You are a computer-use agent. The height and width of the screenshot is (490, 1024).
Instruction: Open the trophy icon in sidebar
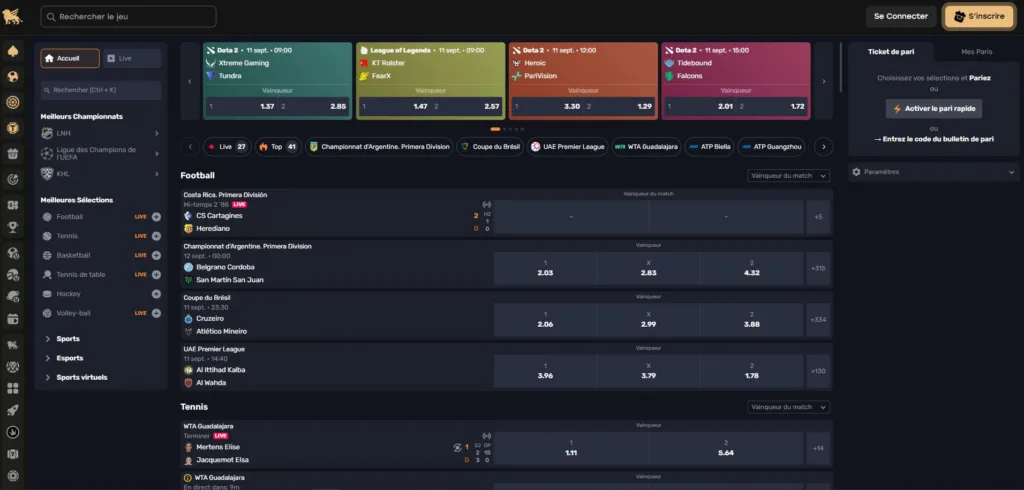12,227
